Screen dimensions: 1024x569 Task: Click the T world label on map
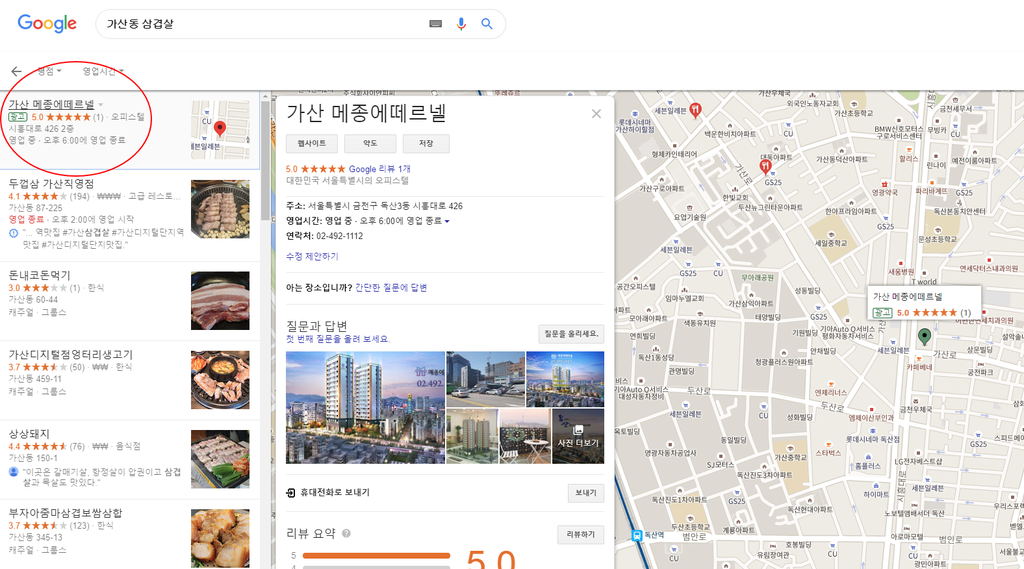click(x=924, y=282)
